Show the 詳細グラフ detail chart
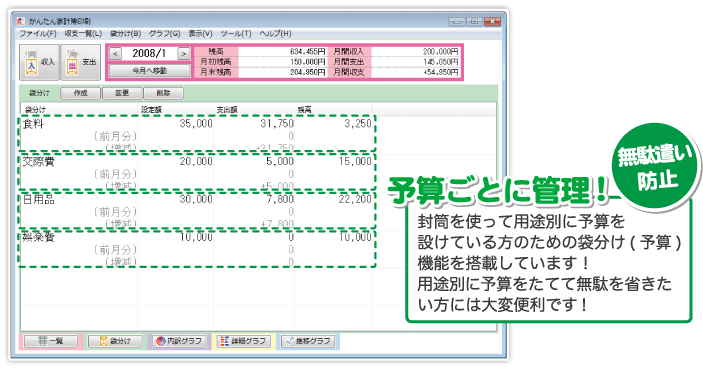 coord(244,341)
